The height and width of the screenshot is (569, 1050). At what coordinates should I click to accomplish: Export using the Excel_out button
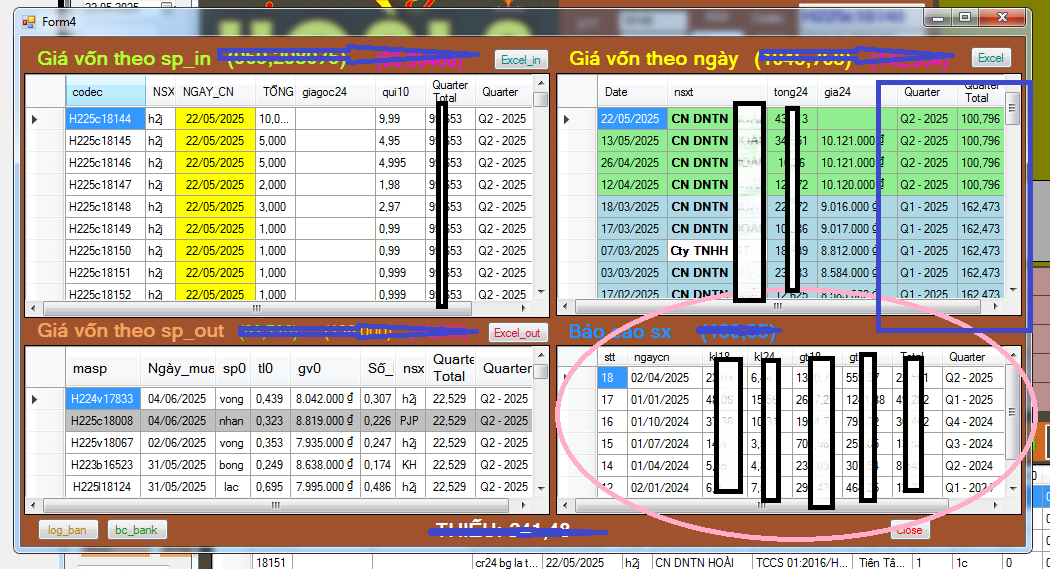pyautogui.click(x=518, y=333)
